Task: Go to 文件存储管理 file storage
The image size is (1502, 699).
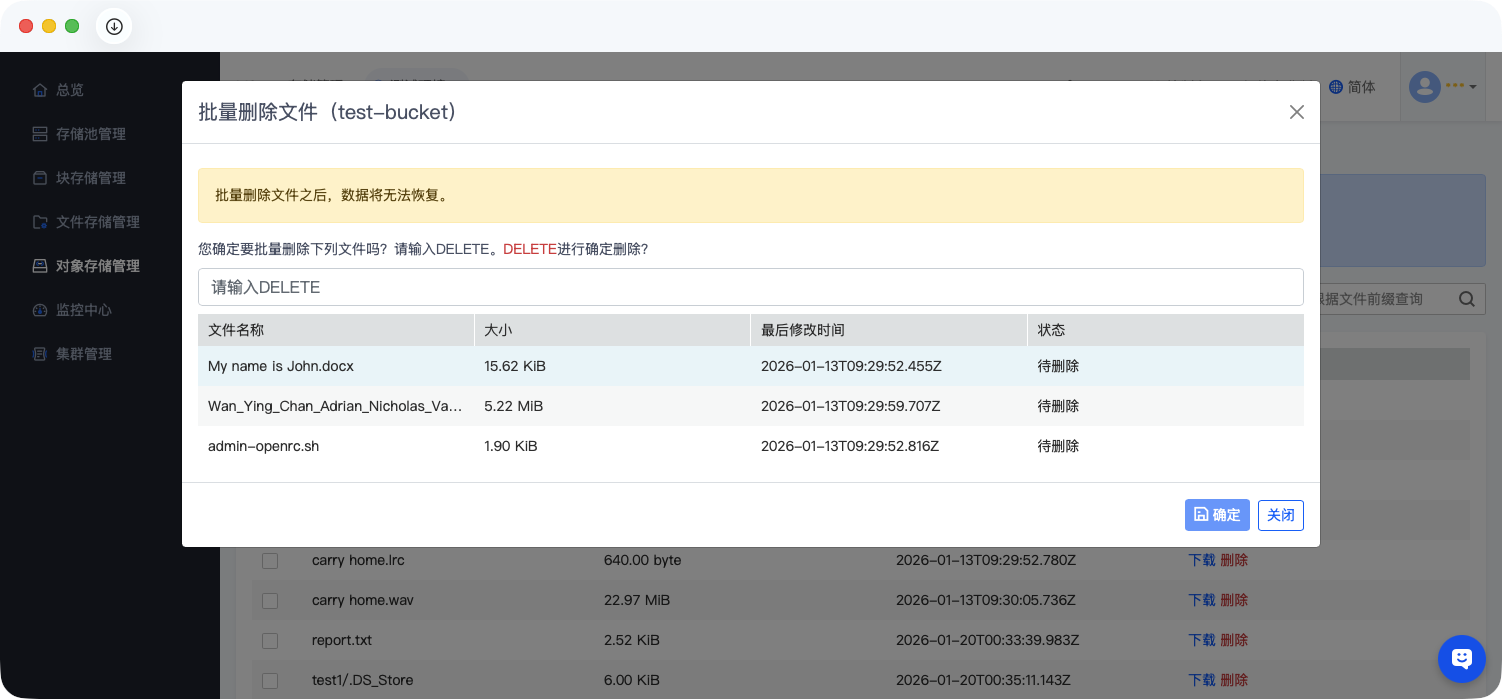Action: 97,222
